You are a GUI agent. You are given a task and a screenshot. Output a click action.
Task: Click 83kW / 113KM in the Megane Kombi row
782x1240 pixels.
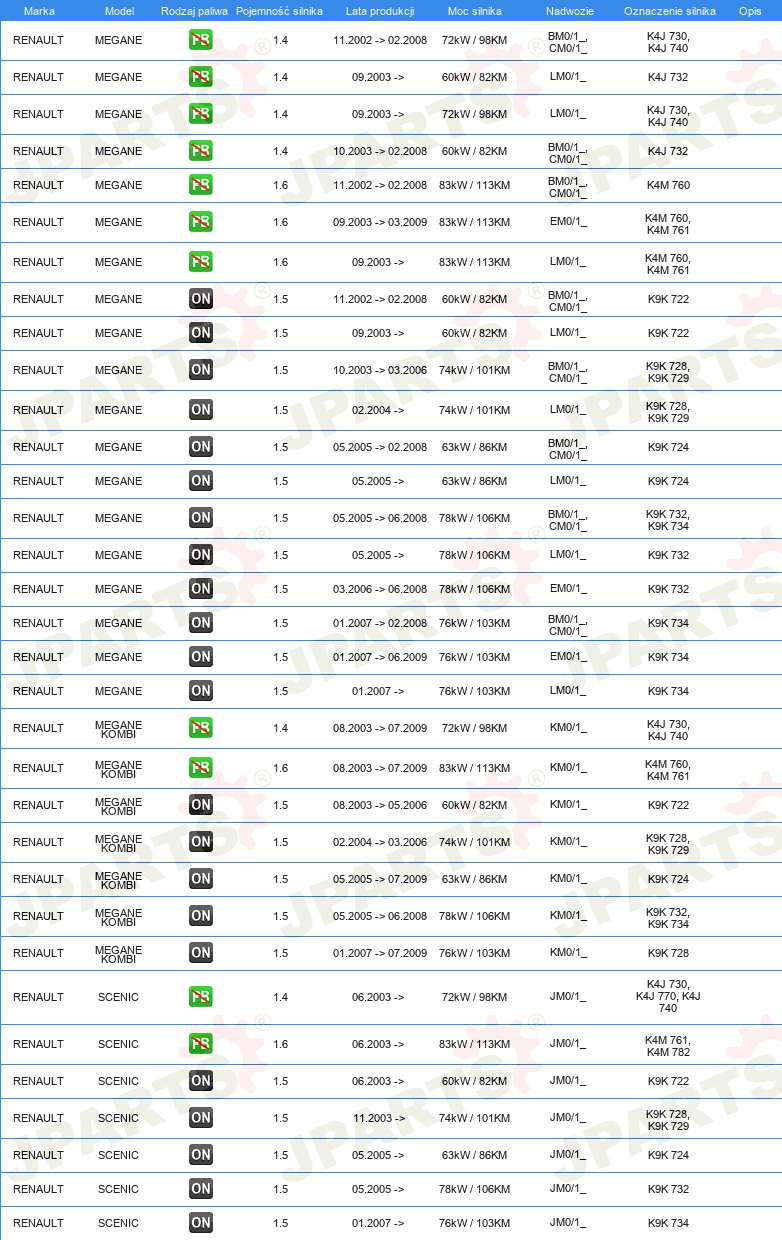tap(474, 769)
